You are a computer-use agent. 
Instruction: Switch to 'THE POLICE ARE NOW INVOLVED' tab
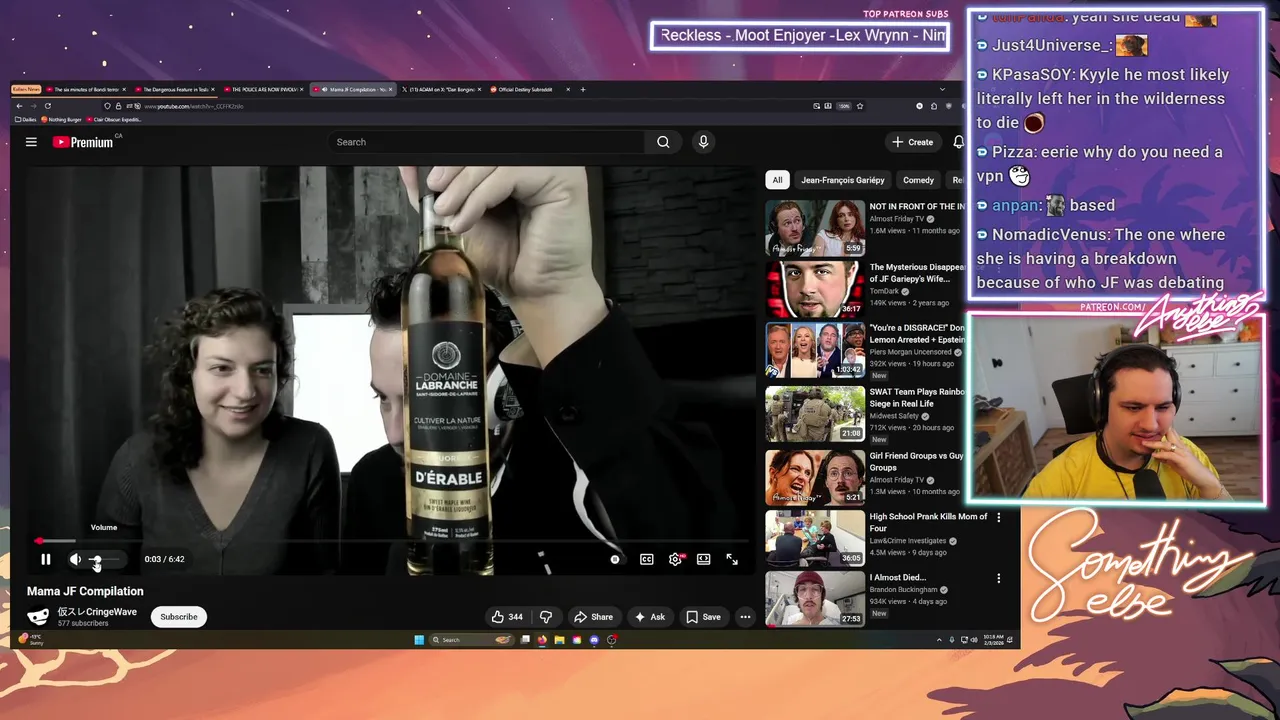265,89
